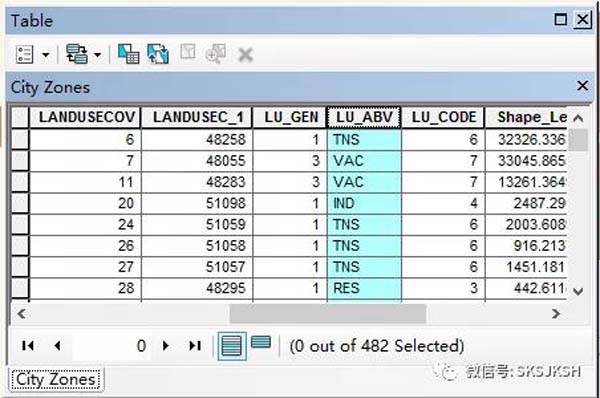Select the LU_GEN column header

point(290,117)
